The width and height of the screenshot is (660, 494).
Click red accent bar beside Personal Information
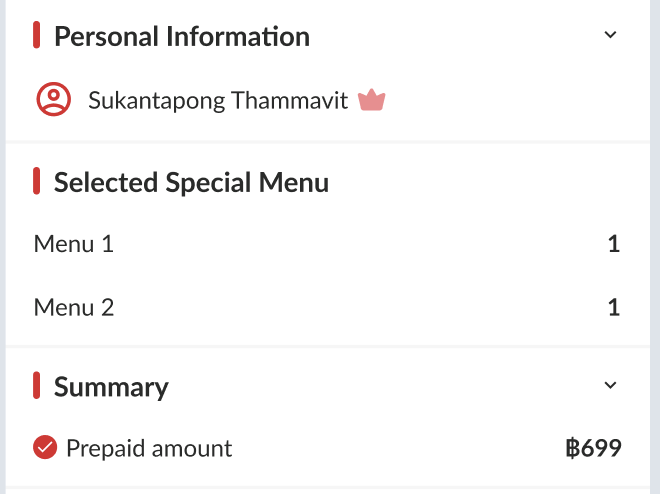(x=37, y=36)
